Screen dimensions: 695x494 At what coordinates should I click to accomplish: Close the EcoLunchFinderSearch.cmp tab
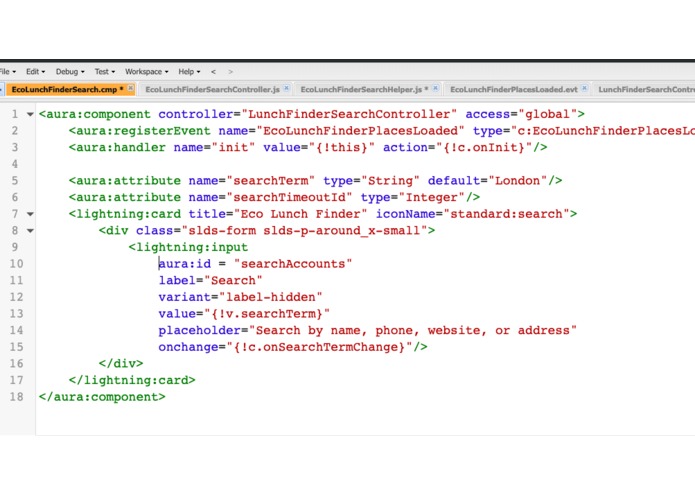tap(131, 88)
